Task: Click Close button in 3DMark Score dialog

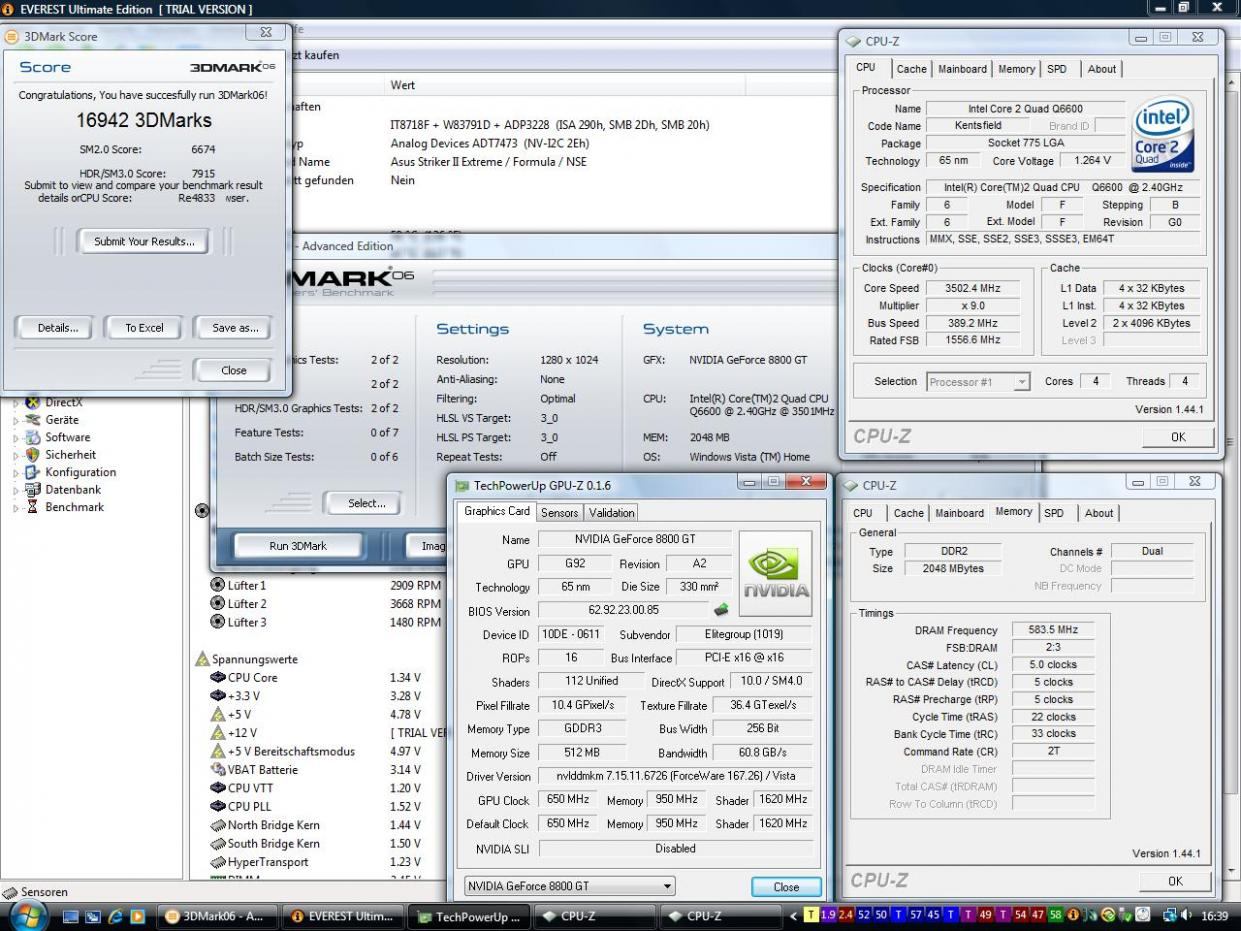Action: (x=233, y=370)
